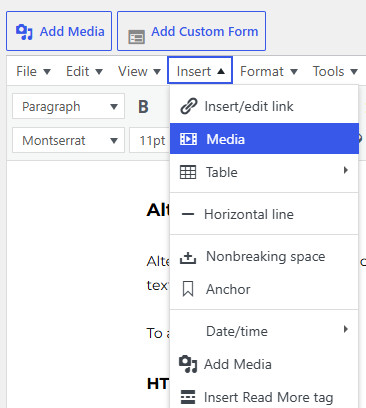Click the film strip Media icon
This screenshot has width=366, height=408.
[188, 139]
